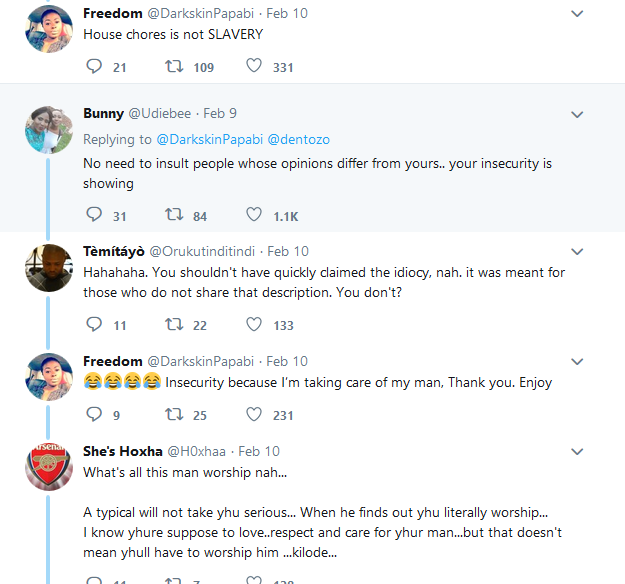Screen dimensions: 625x584
Task: Retweet the House chores is not SLAVERY tweet
Action: [x=173, y=67]
